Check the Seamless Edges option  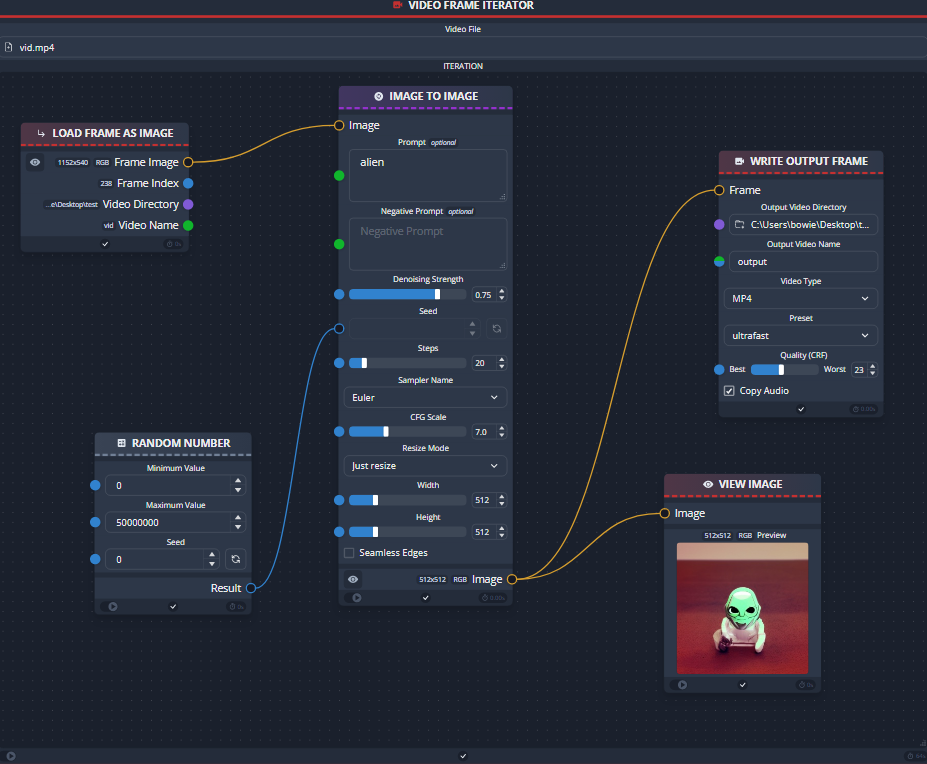coord(349,552)
